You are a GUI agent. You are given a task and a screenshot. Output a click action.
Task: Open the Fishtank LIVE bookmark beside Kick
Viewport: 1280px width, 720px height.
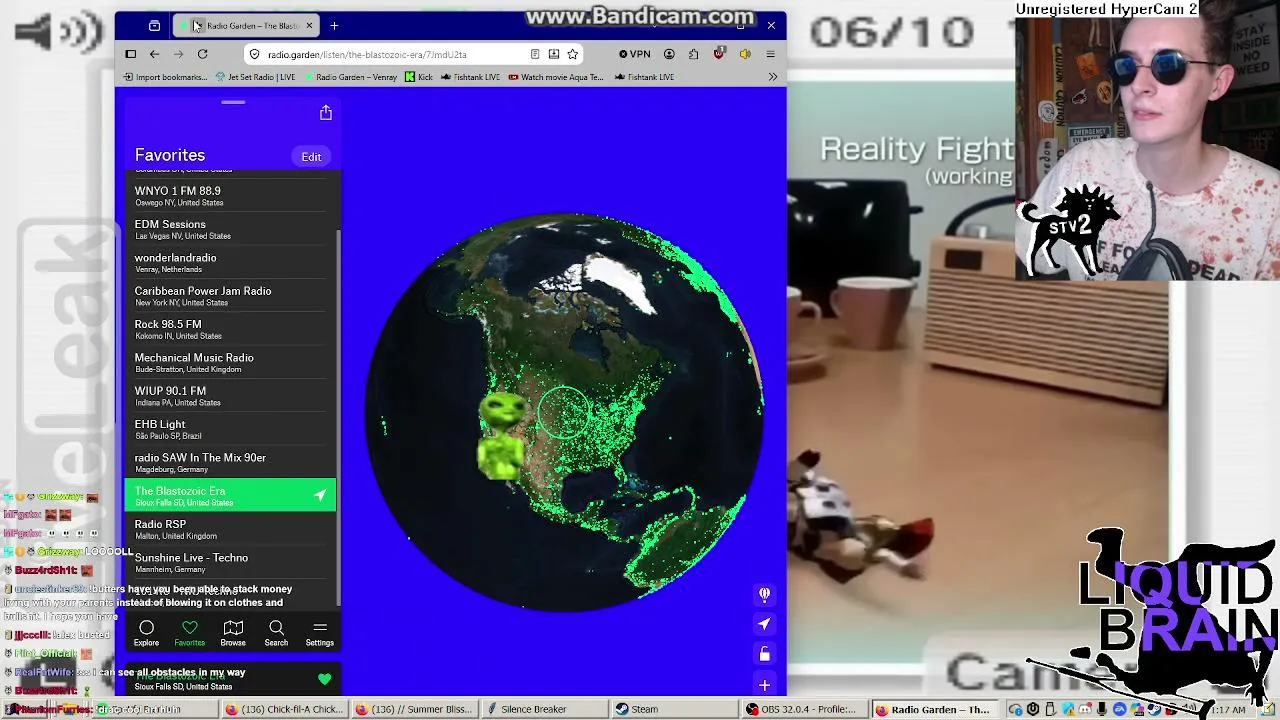[471, 77]
